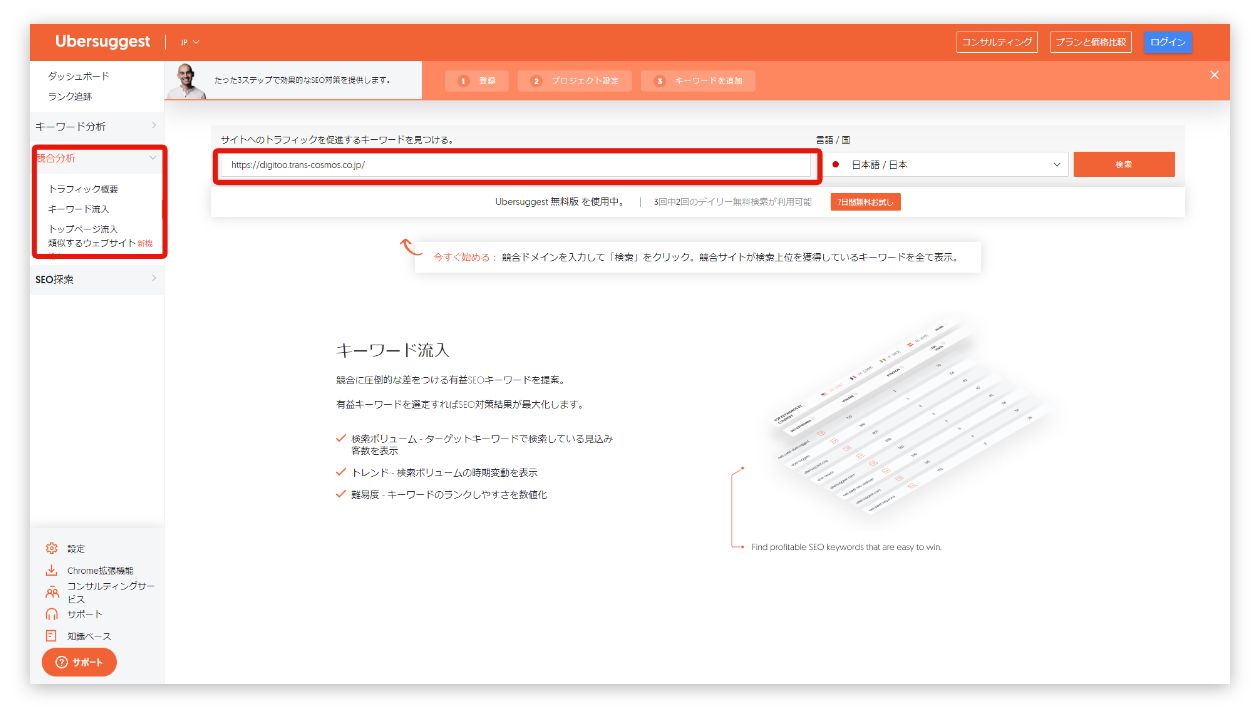Screen dimensions: 1260x718
Task: Expand キーワード分析 section
Action: pos(97,126)
